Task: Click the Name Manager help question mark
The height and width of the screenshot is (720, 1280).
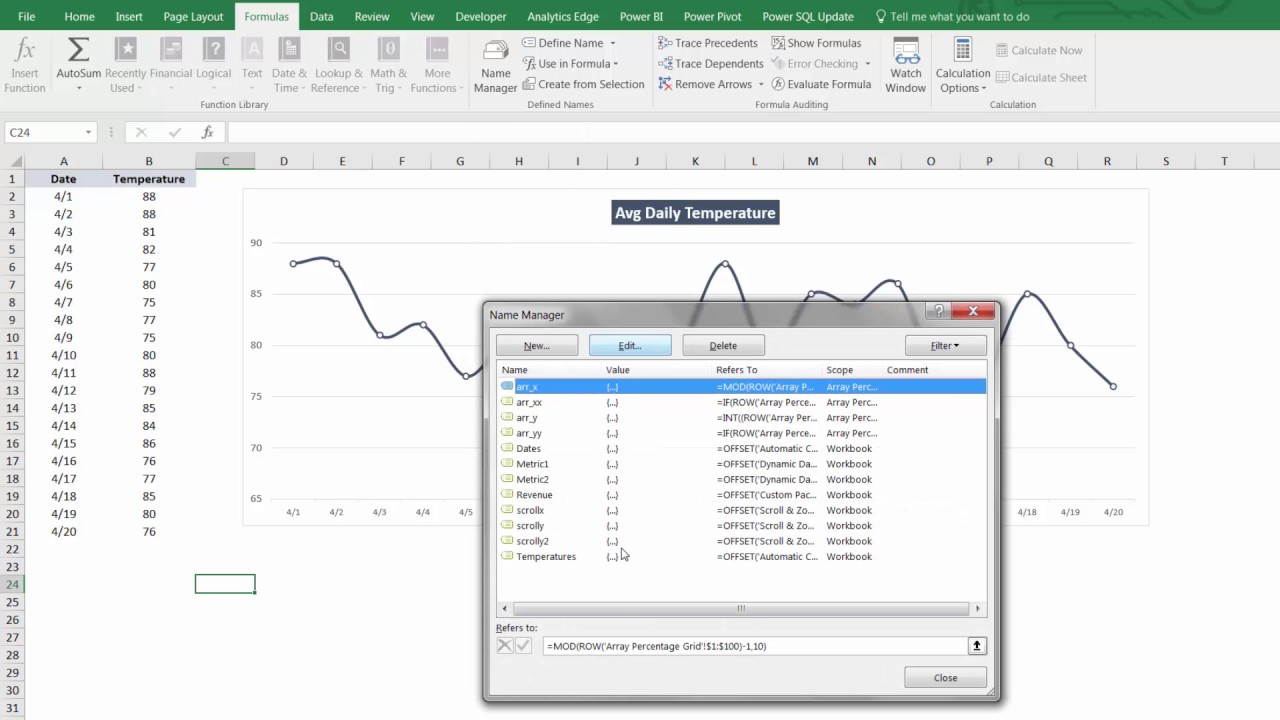Action: (x=938, y=311)
